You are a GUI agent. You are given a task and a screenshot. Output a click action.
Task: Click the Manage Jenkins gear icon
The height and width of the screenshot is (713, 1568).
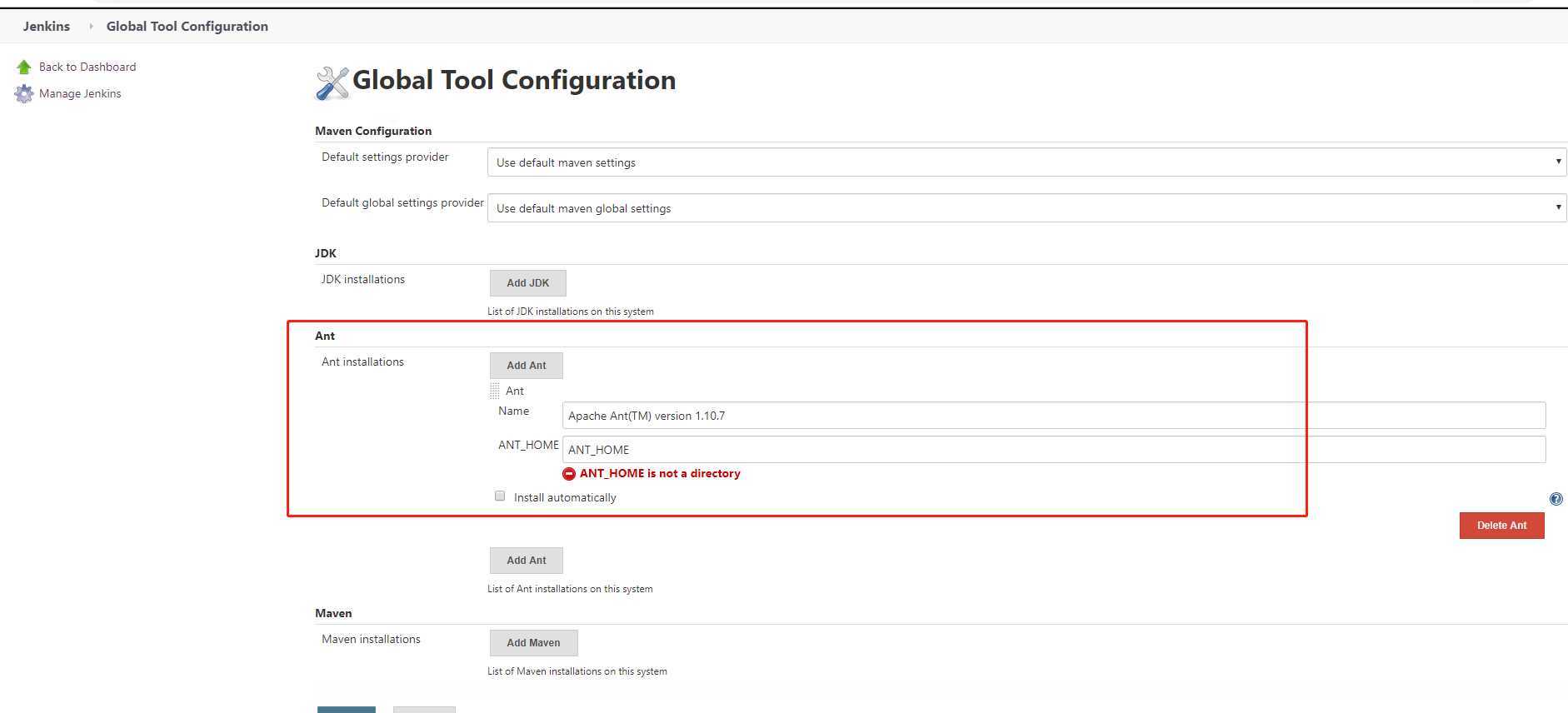point(24,93)
